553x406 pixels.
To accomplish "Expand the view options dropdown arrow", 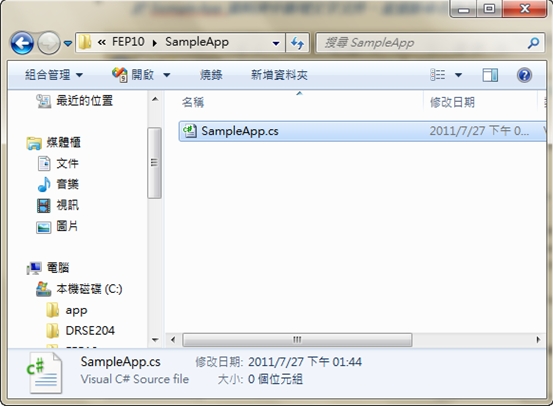I will [x=458, y=75].
